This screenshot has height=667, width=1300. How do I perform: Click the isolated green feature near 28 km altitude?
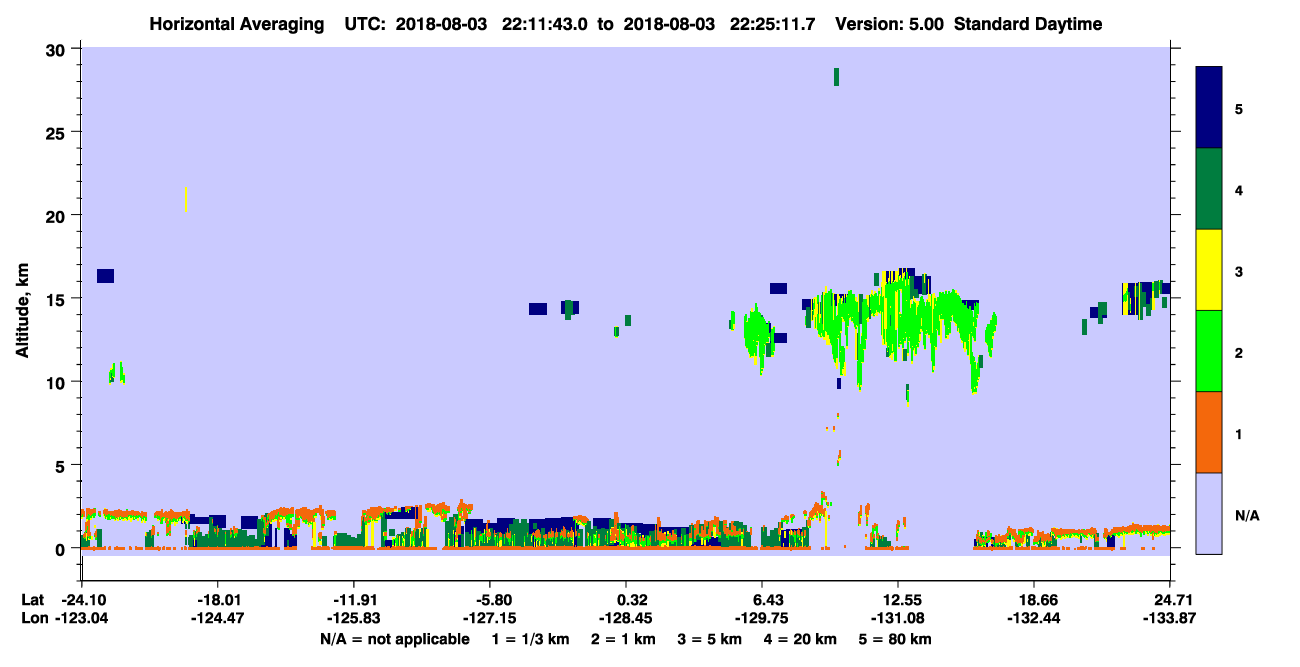click(836, 77)
